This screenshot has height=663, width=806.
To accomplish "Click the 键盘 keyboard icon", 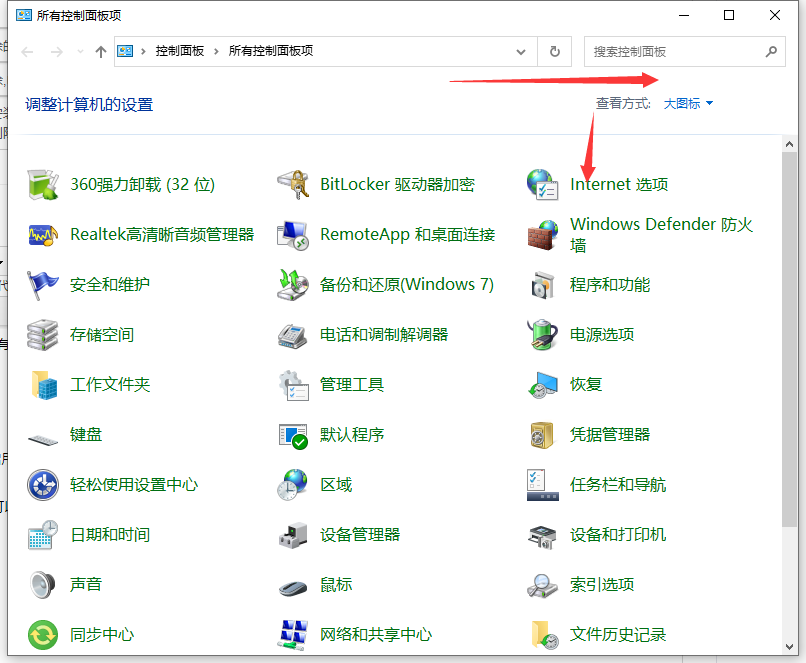I will (x=43, y=439).
